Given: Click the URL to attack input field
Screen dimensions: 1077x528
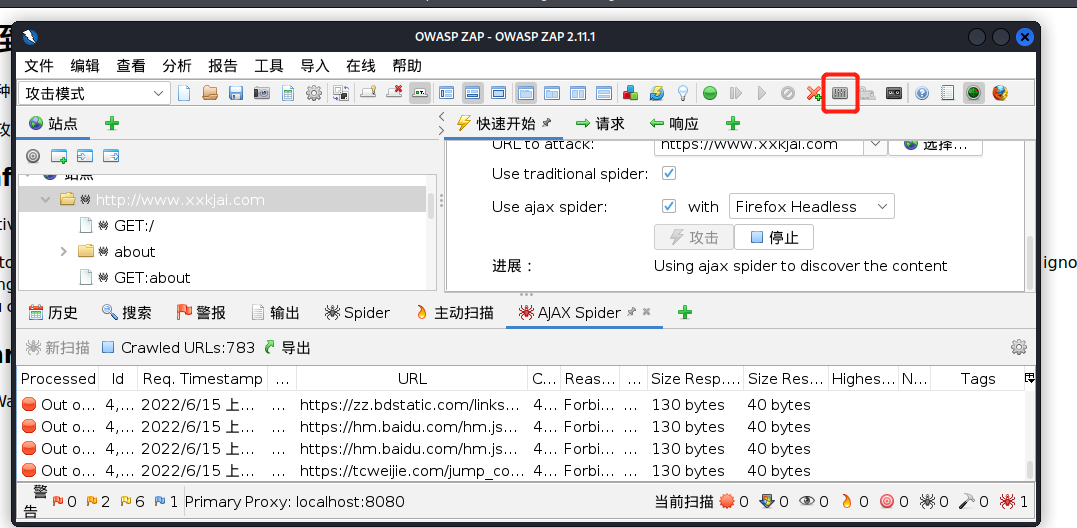Looking at the screenshot, I should click(759, 145).
